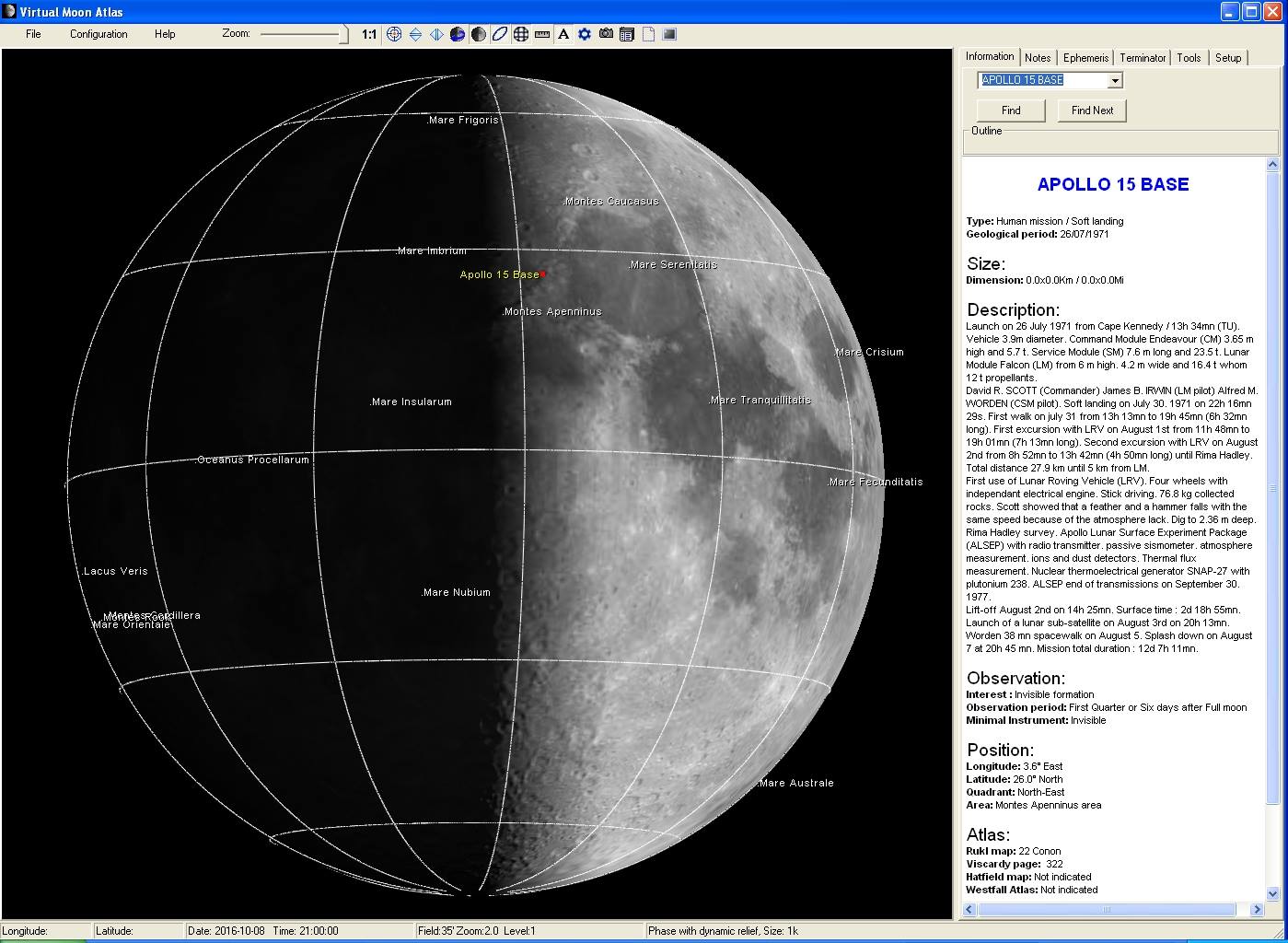The image size is (1288, 943).
Task: Click the Mare Orientale label
Action: pos(132,624)
